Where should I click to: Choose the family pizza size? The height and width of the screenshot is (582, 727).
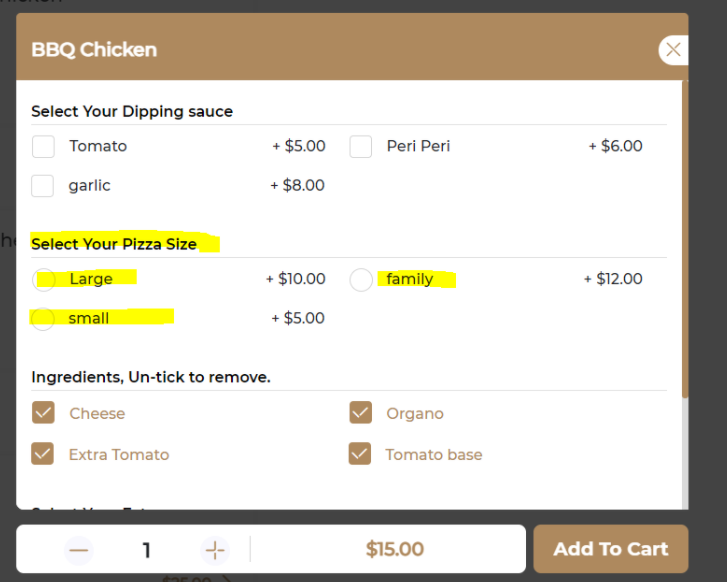361,280
